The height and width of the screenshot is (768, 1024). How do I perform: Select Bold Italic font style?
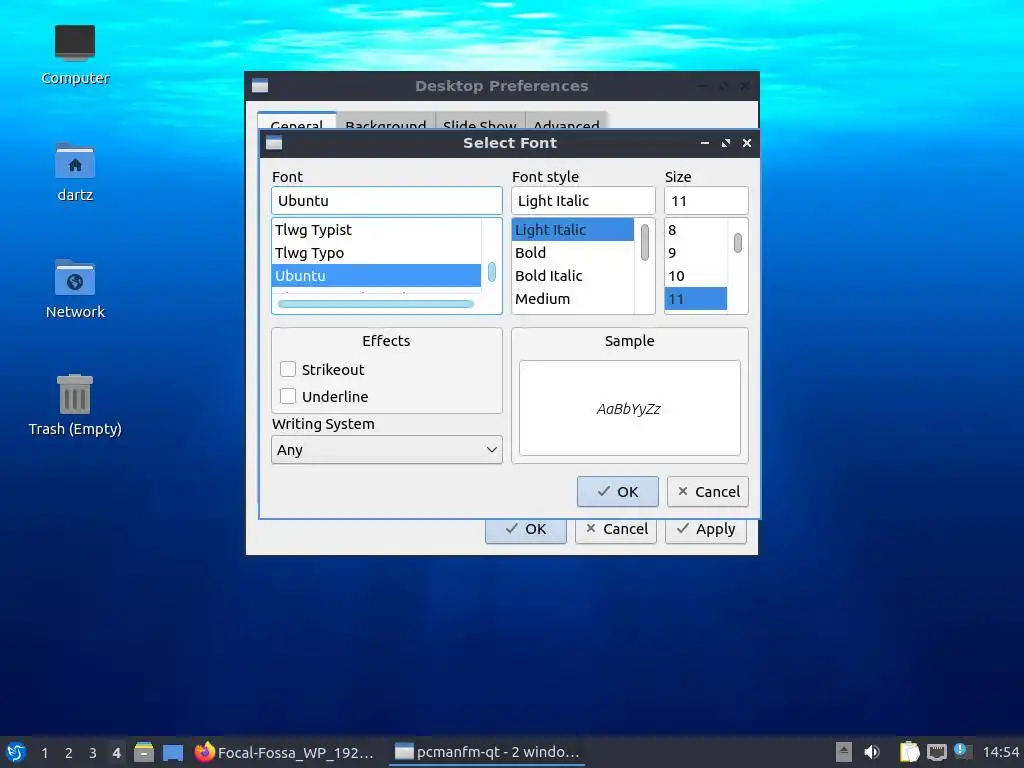tap(573, 276)
